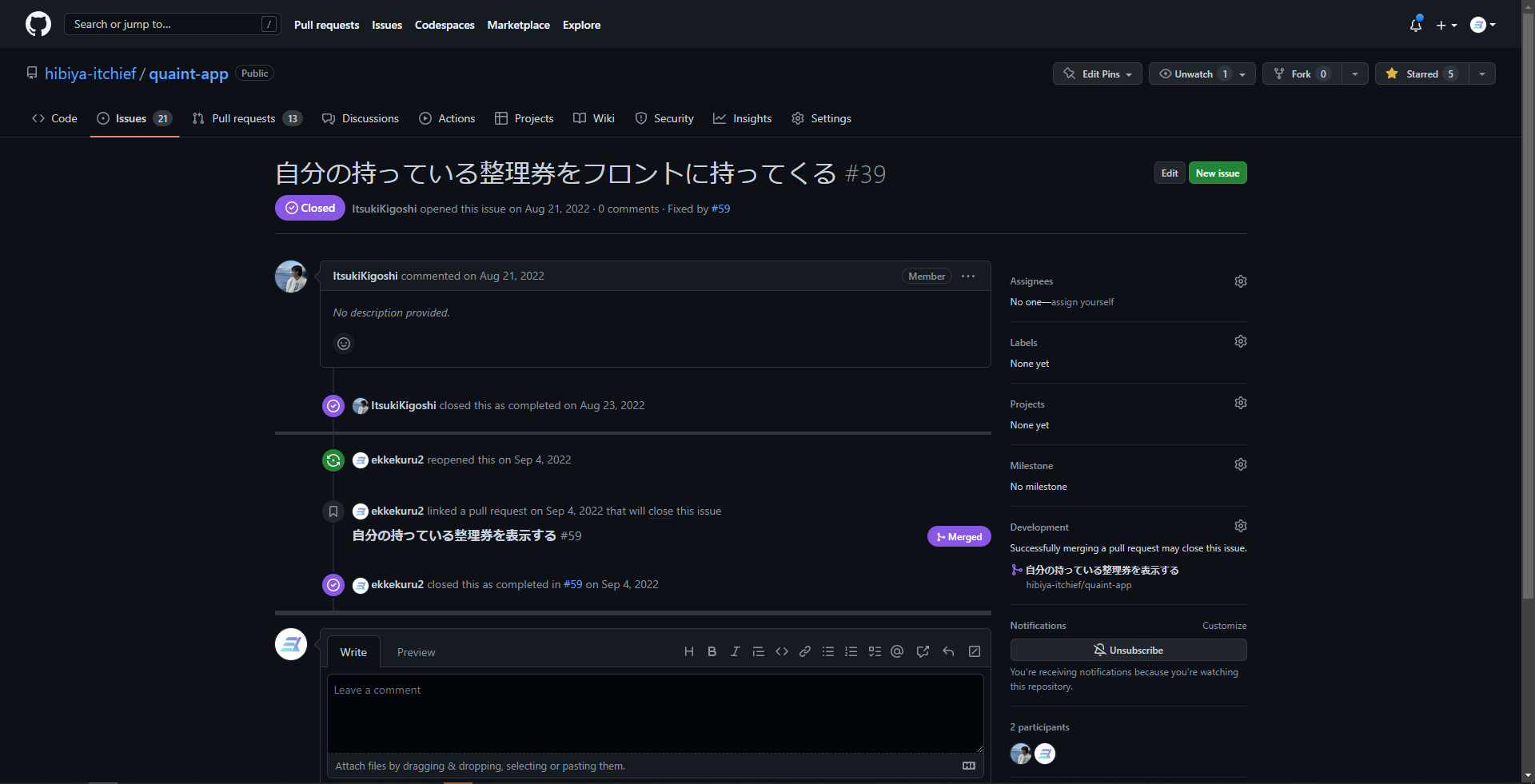1535x784 pixels.
Task: Insert a quote block
Action: point(759,651)
